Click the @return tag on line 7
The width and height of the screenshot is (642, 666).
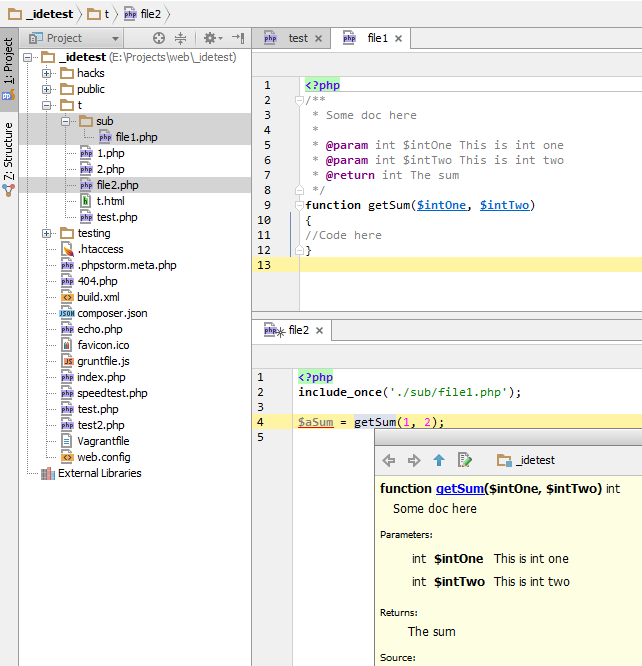350,175
